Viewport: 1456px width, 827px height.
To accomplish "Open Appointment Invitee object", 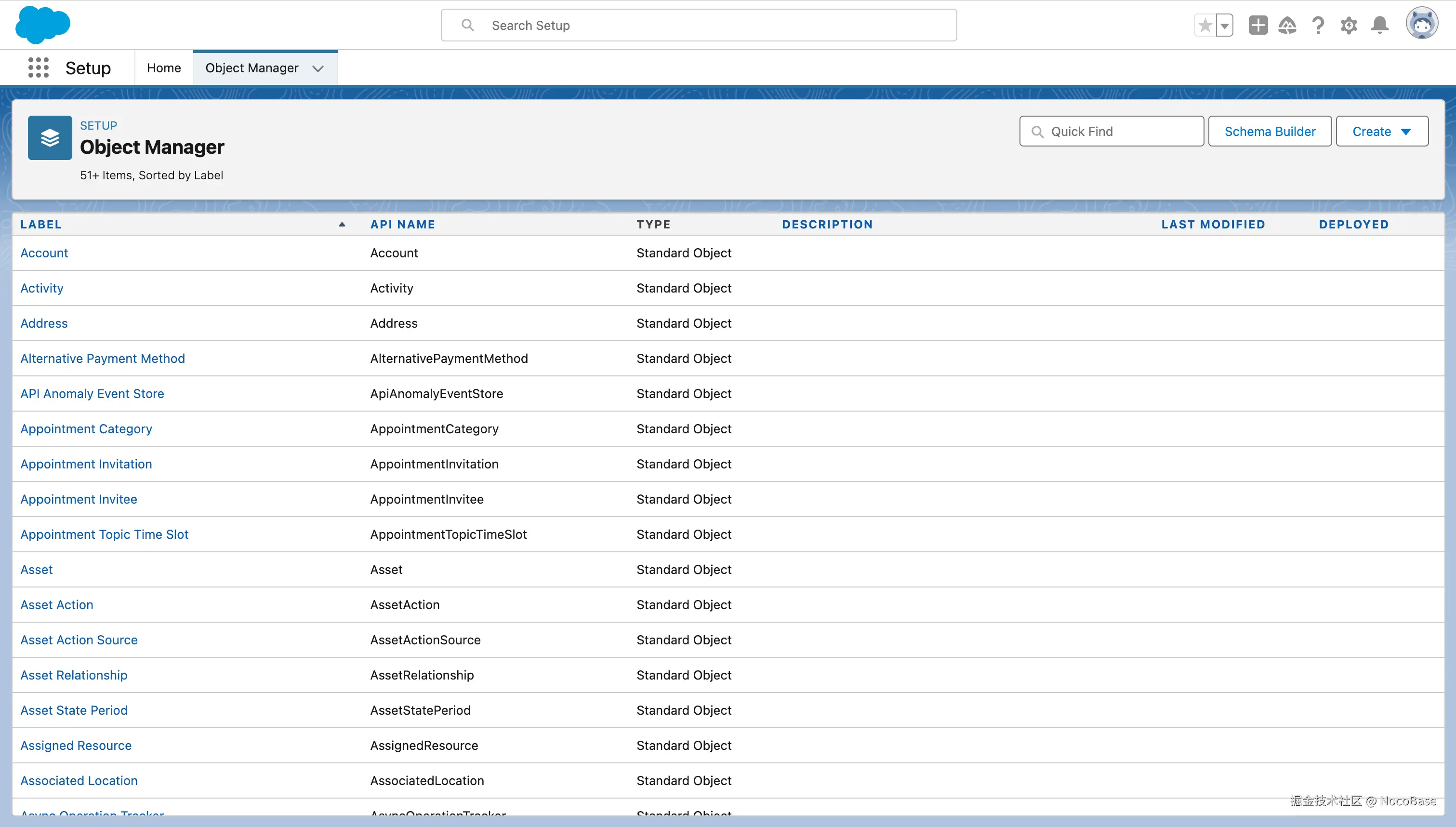I will click(79, 499).
